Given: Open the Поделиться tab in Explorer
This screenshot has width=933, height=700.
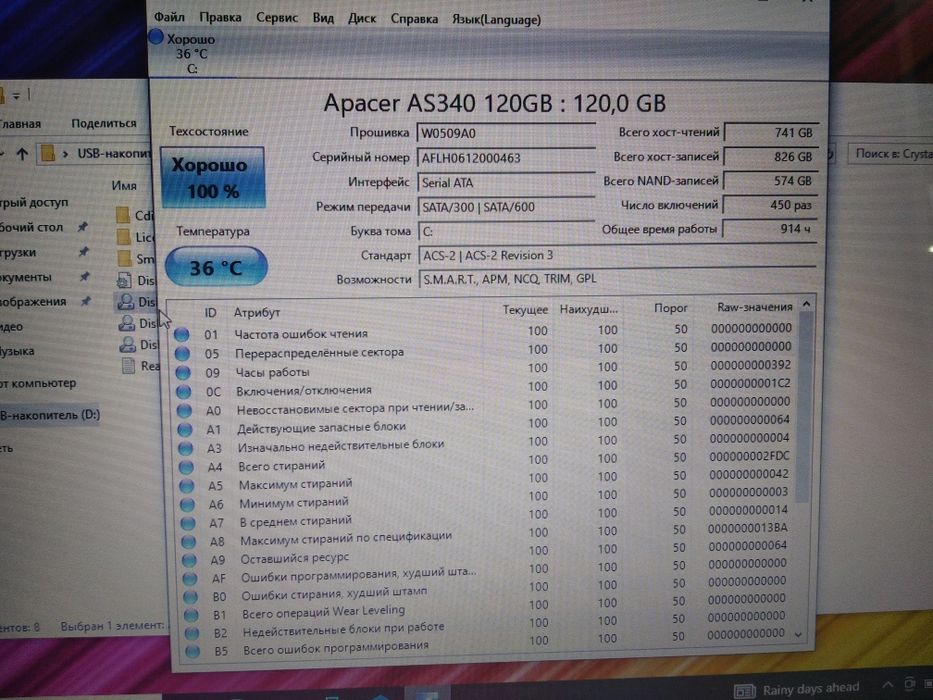Looking at the screenshot, I should click(x=104, y=123).
